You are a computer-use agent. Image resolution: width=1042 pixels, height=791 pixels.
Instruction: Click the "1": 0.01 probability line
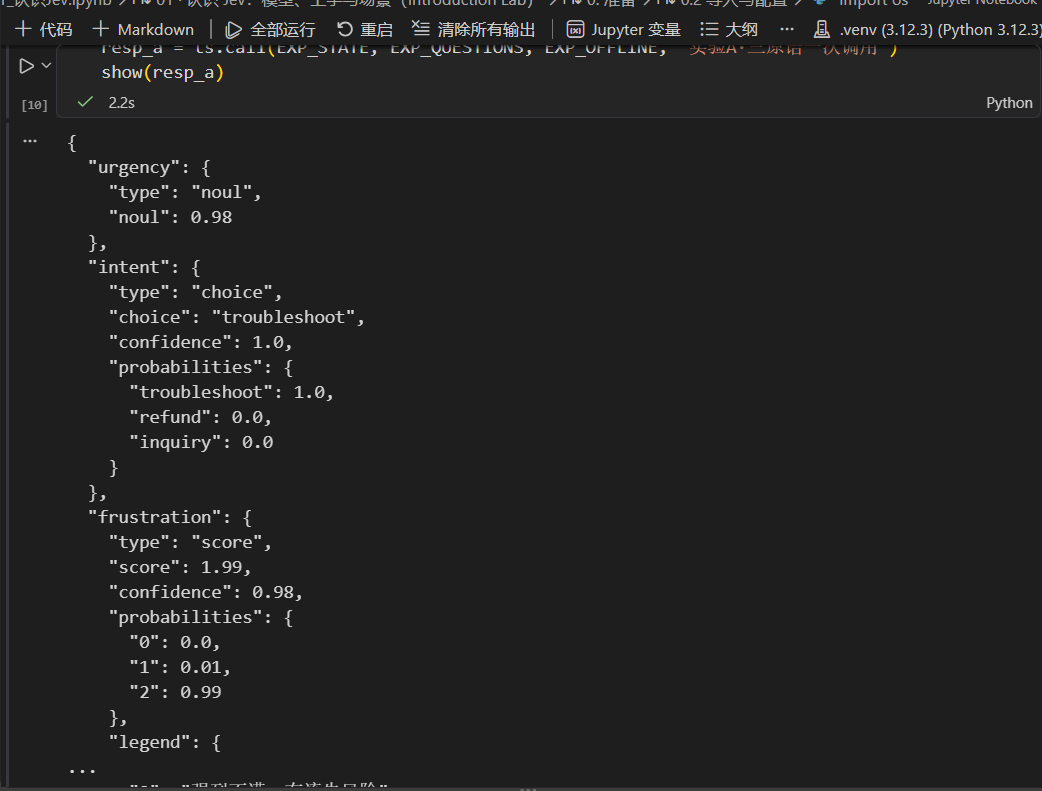(x=180, y=667)
